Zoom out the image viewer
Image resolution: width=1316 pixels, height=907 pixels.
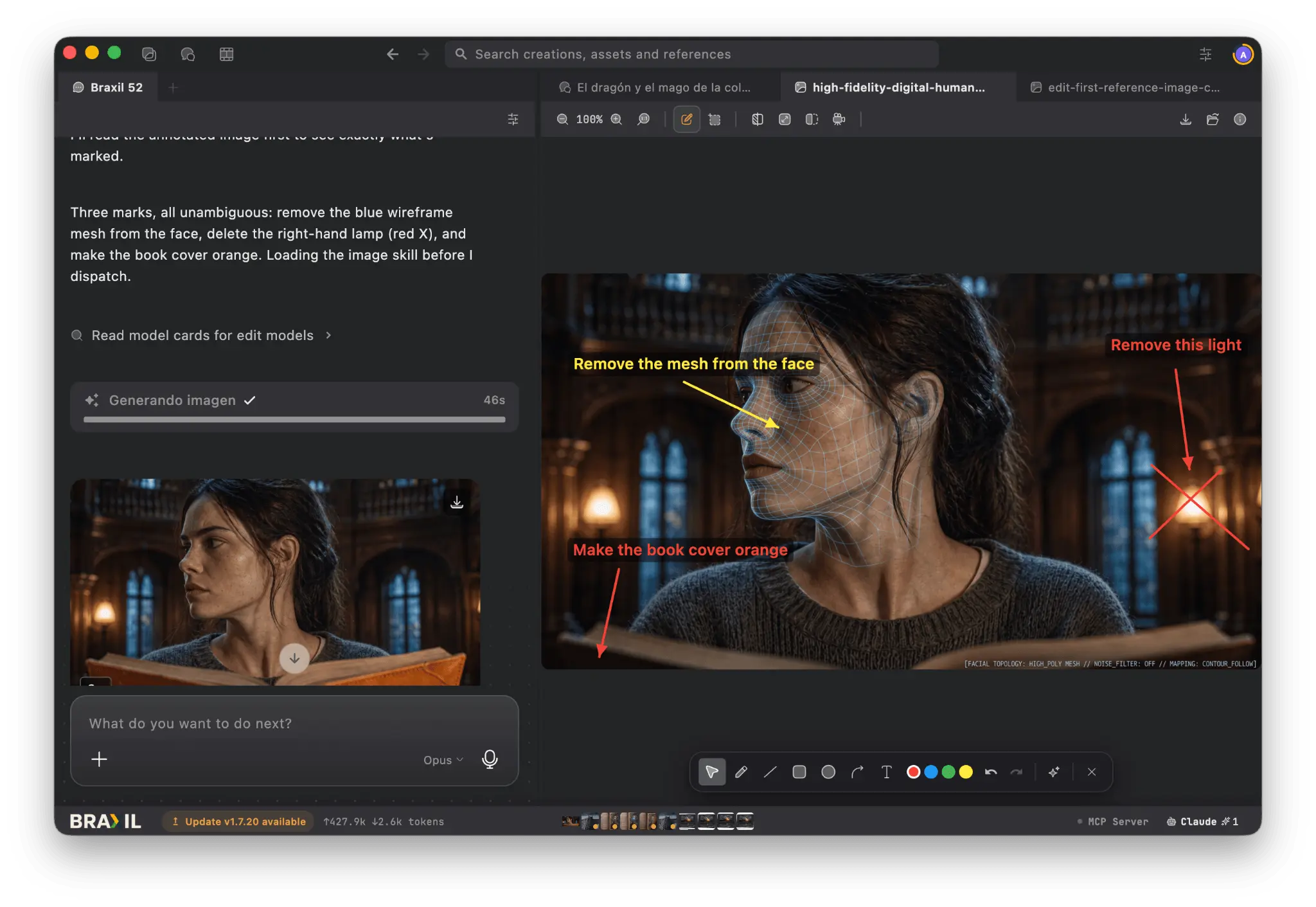click(x=562, y=120)
